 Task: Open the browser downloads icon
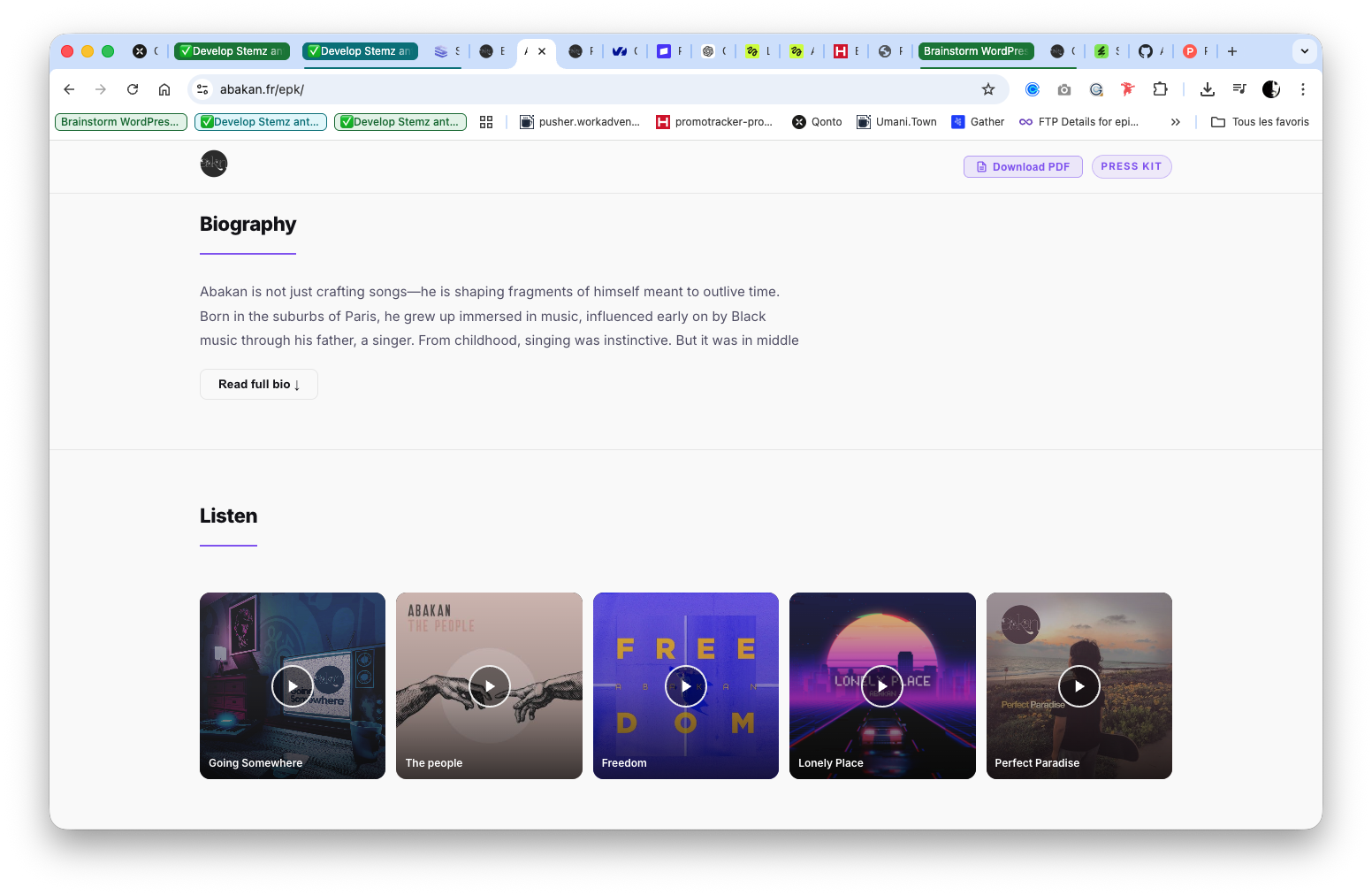tap(1208, 89)
